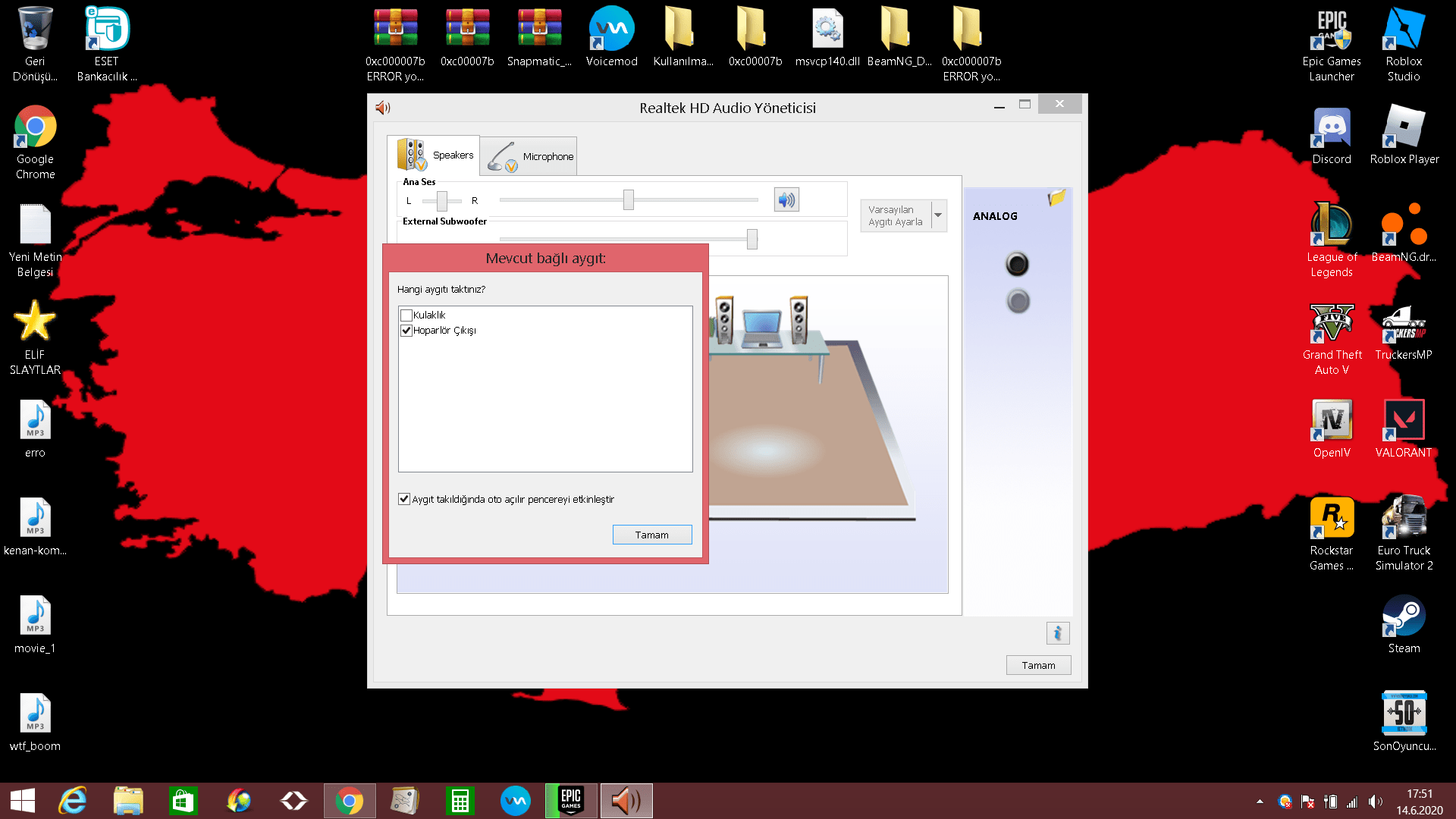This screenshot has width=1456, height=819.
Task: Click the yellow folder connector settings icon
Action: click(x=1056, y=198)
